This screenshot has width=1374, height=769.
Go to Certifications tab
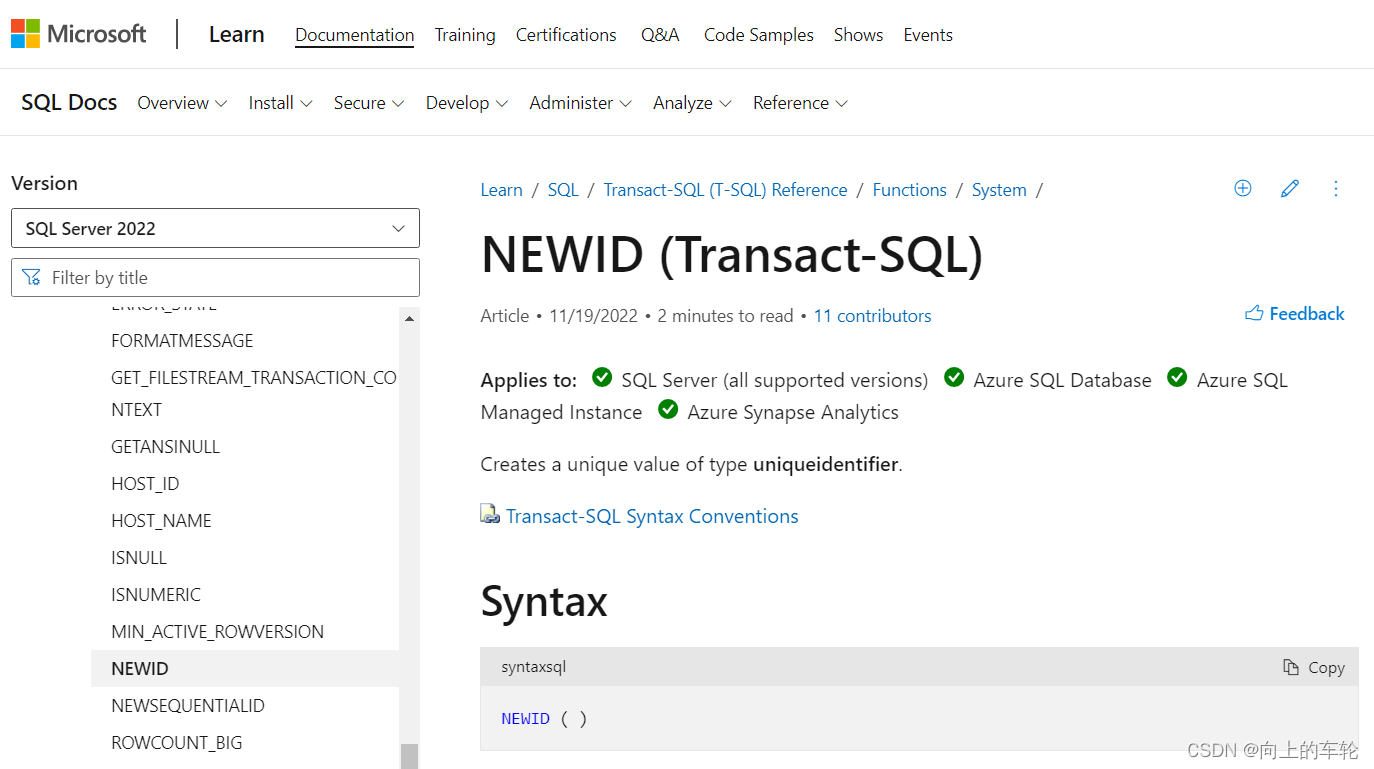566,35
